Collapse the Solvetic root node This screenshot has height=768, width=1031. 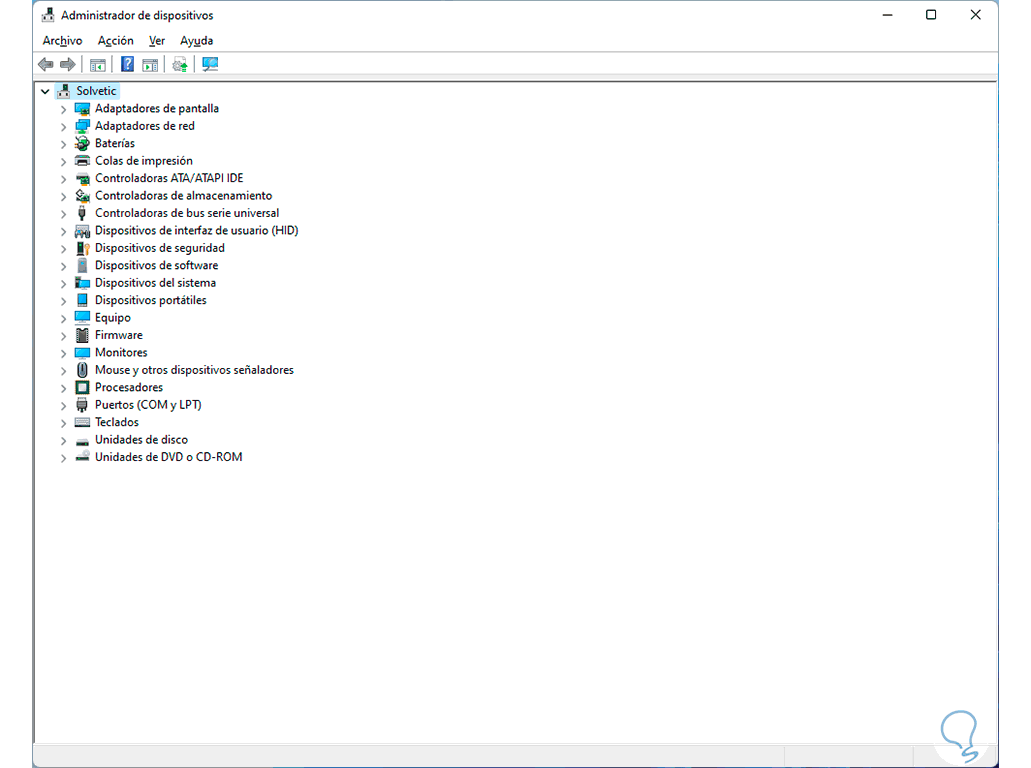tap(45, 91)
